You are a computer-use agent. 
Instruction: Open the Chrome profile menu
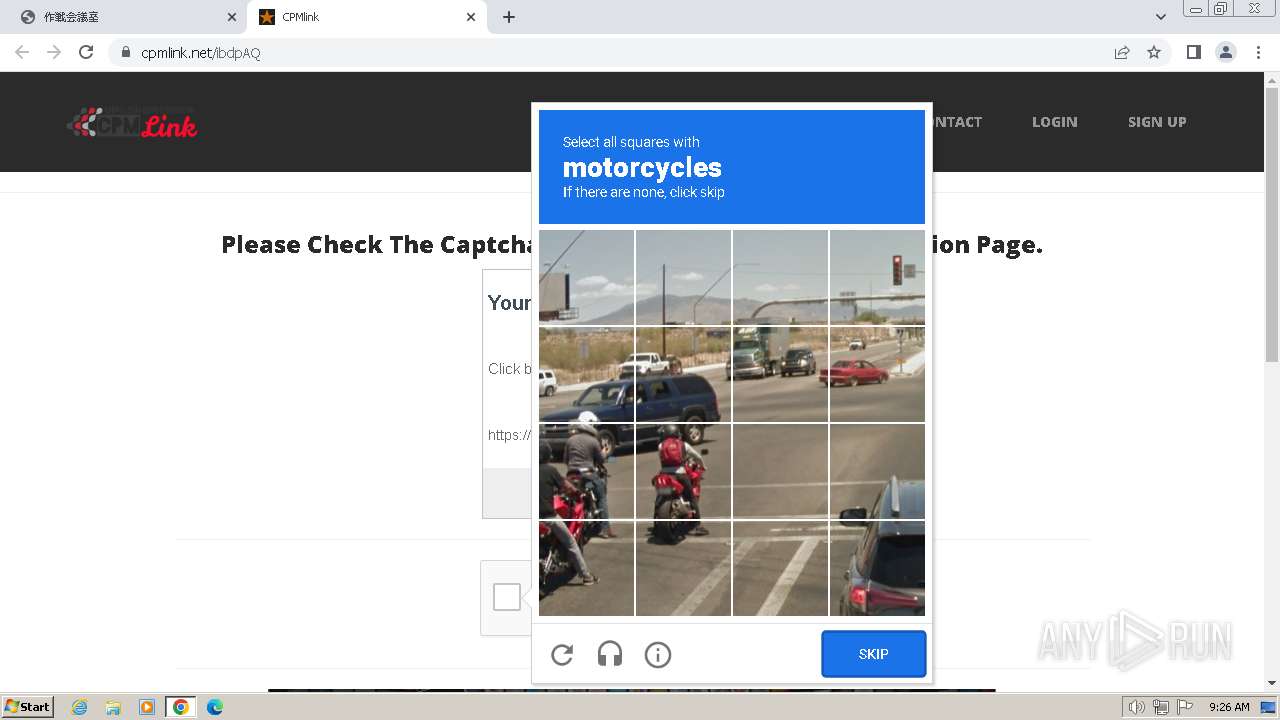pos(1226,52)
